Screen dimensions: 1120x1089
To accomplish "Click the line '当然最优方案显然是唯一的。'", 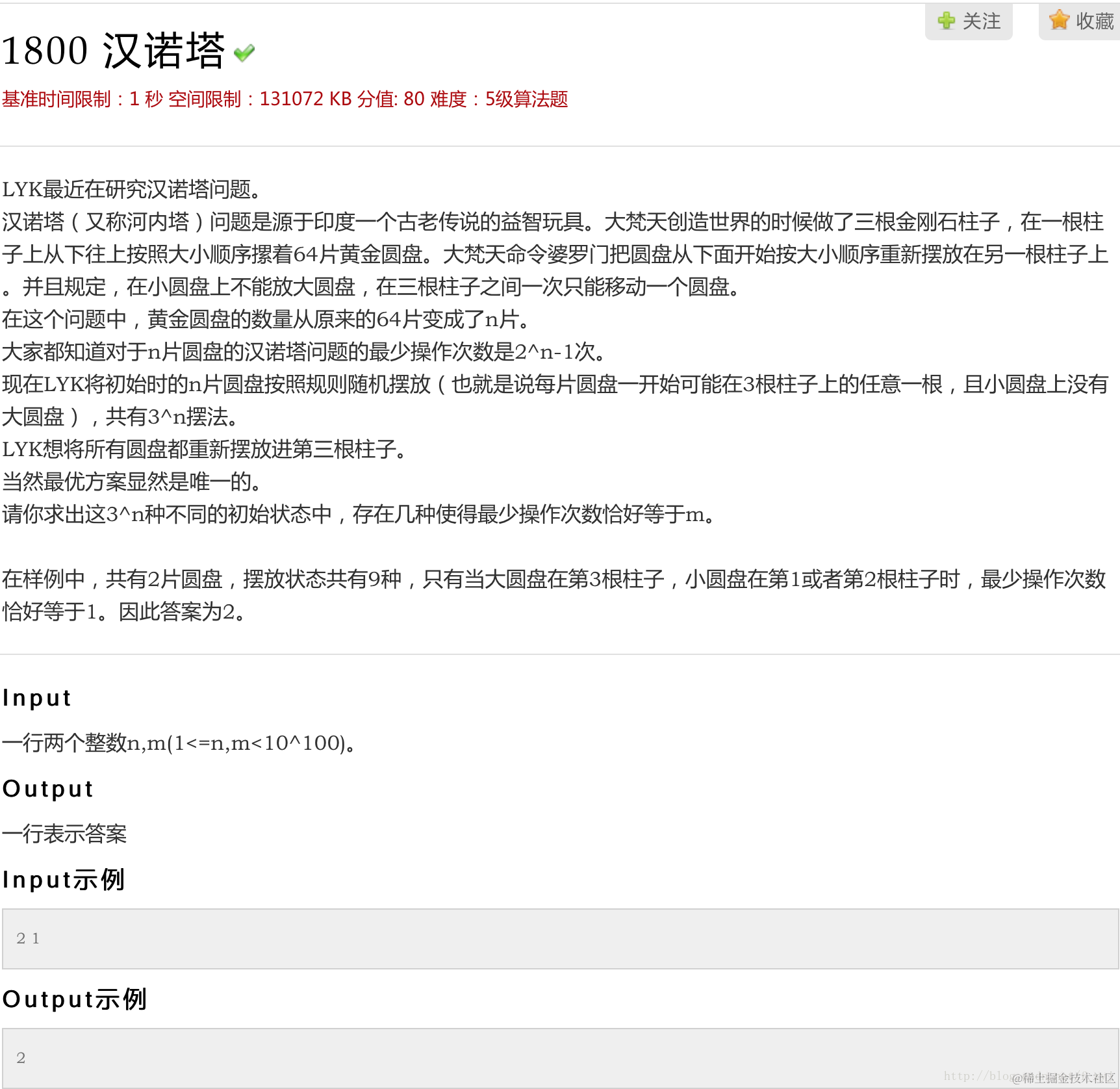I will 133,481.
